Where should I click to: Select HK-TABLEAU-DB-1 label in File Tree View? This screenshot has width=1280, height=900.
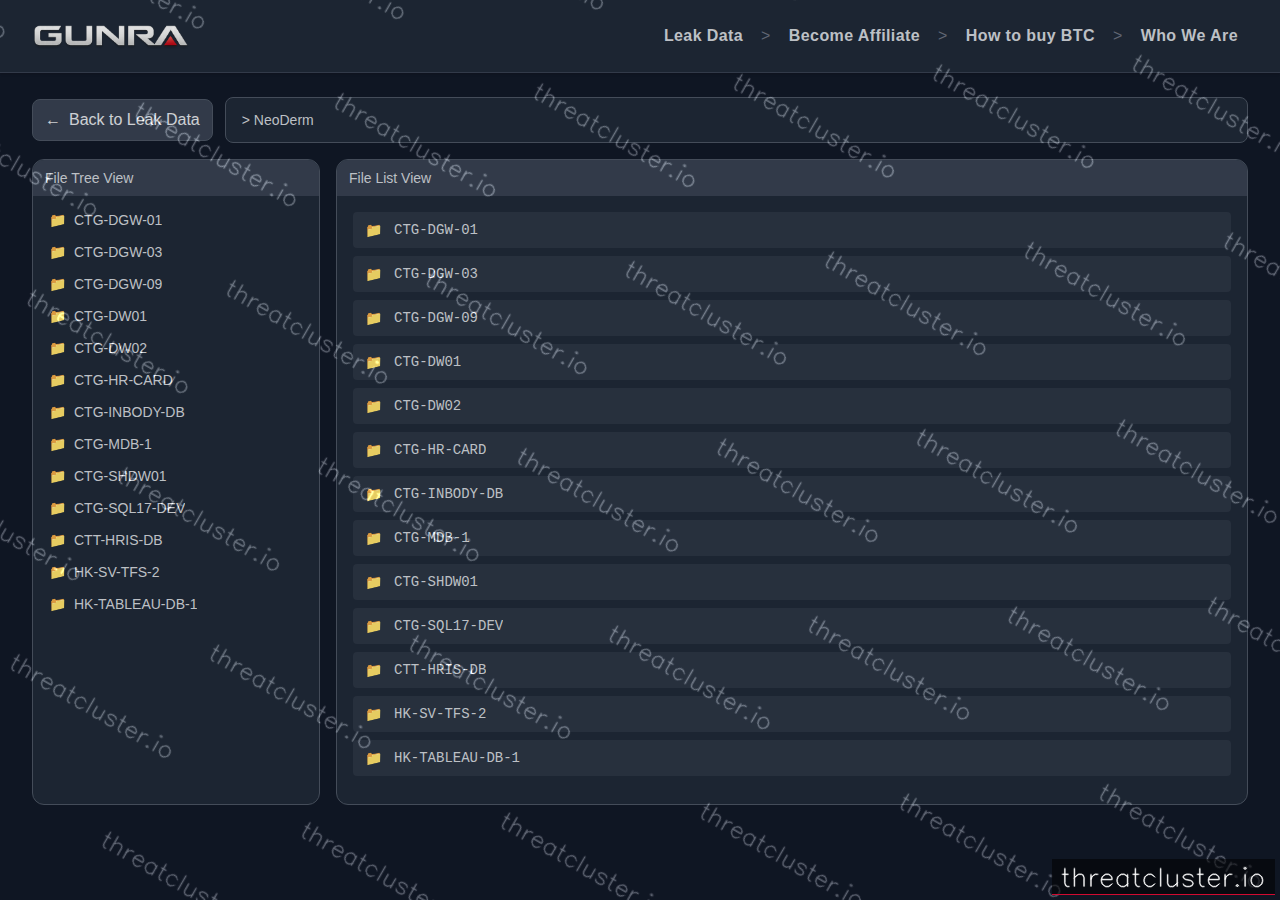[x=136, y=604]
